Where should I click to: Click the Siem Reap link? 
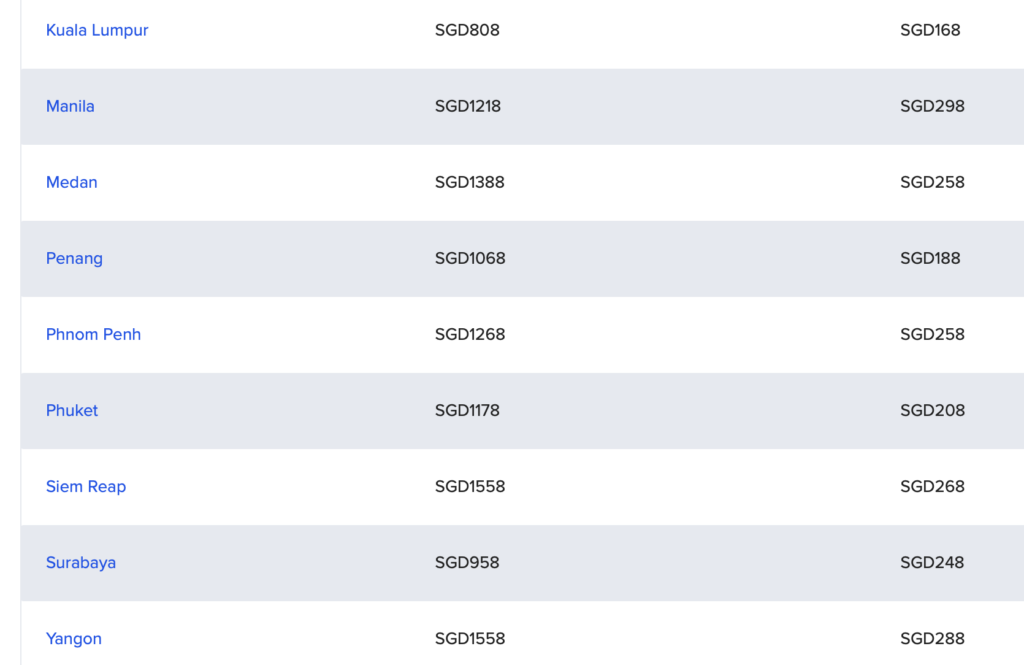(86, 486)
